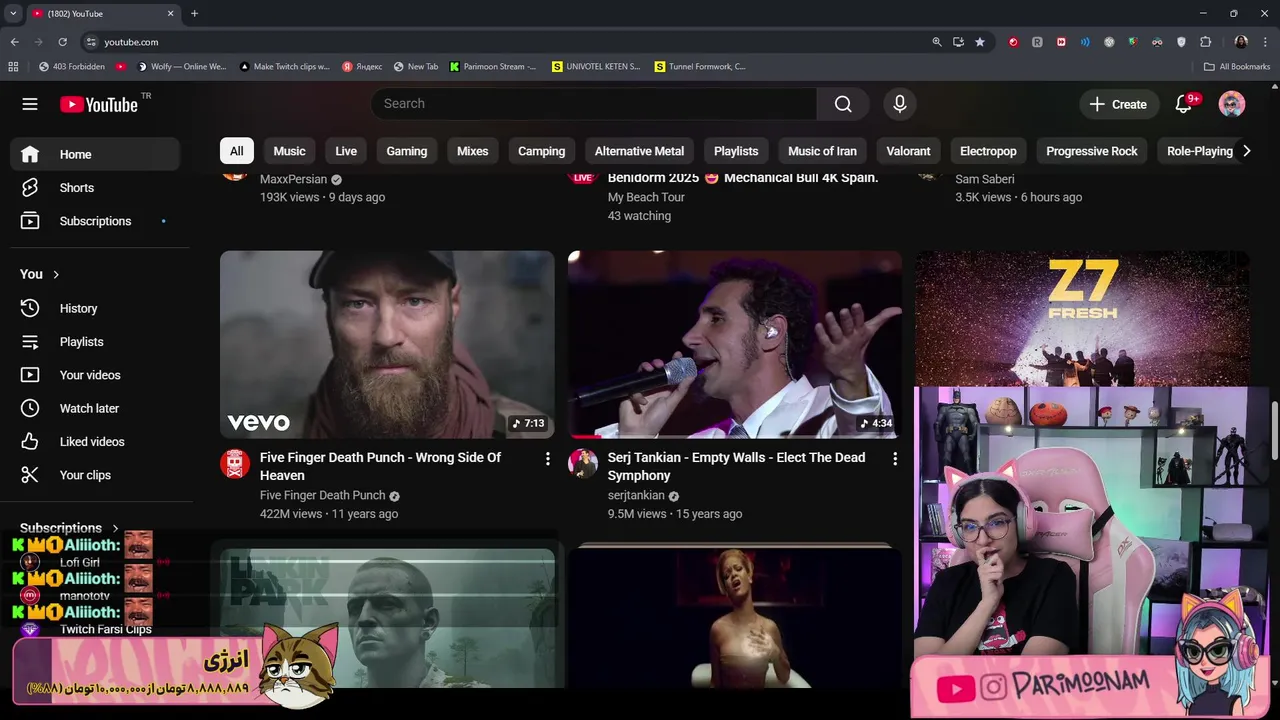Viewport: 1280px width, 720px height.
Task: Go back in browser
Action: (x=14, y=42)
